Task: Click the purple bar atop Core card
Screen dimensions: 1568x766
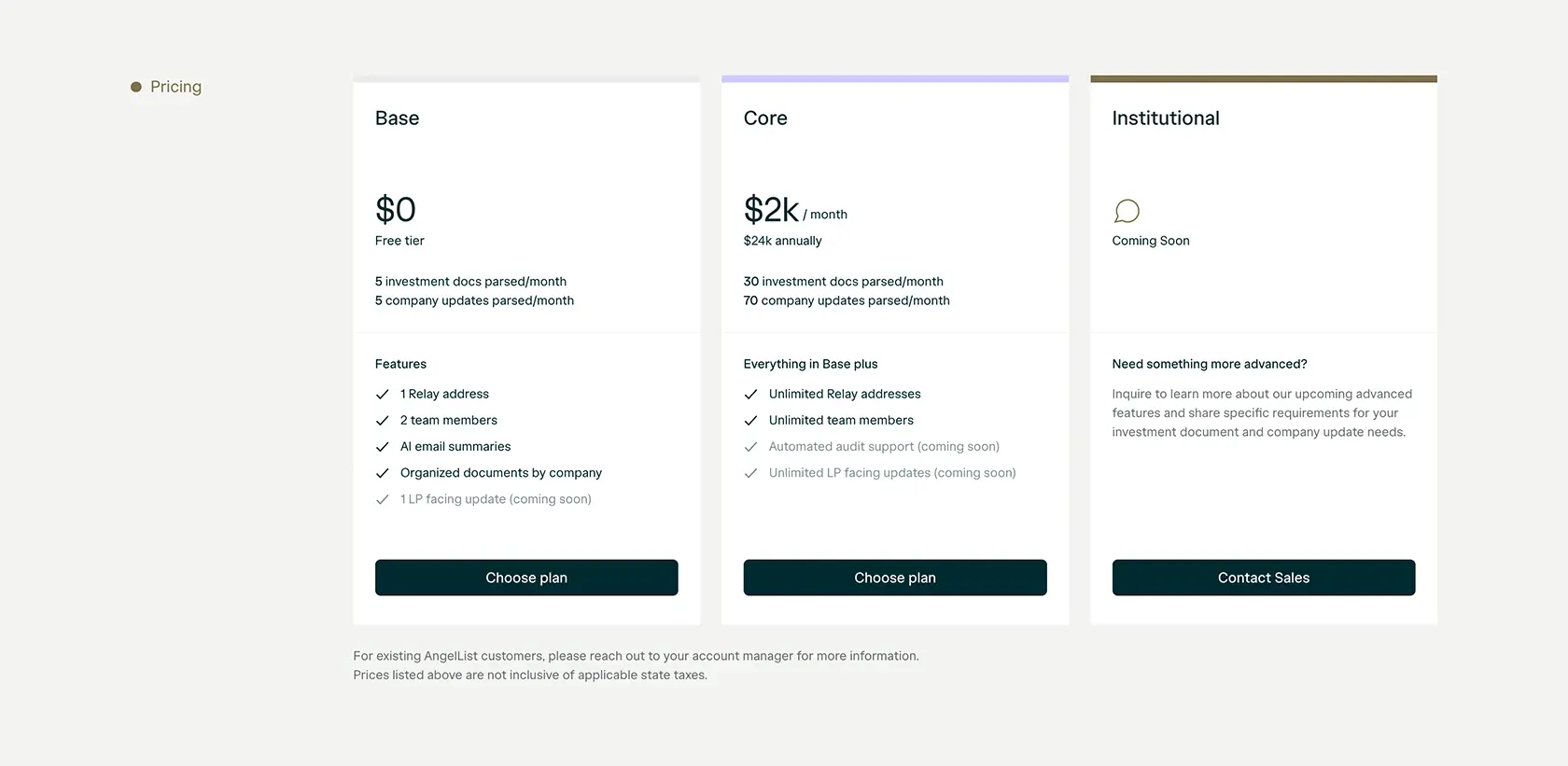Action: click(895, 79)
